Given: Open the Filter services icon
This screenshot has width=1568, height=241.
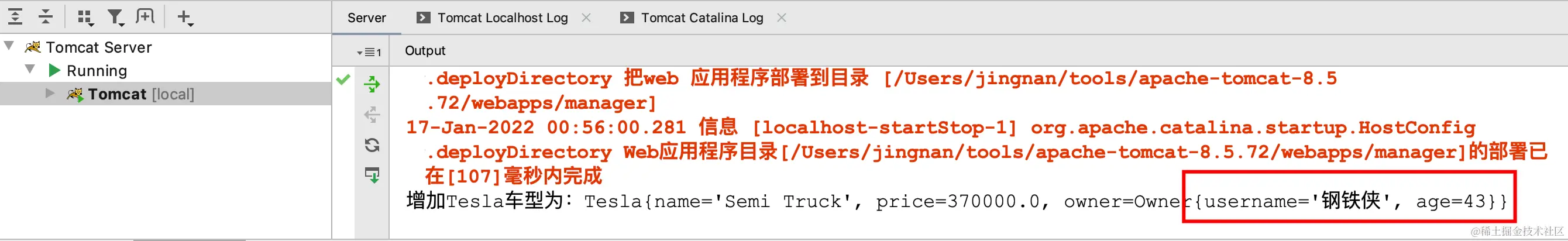Looking at the screenshot, I should (115, 18).
